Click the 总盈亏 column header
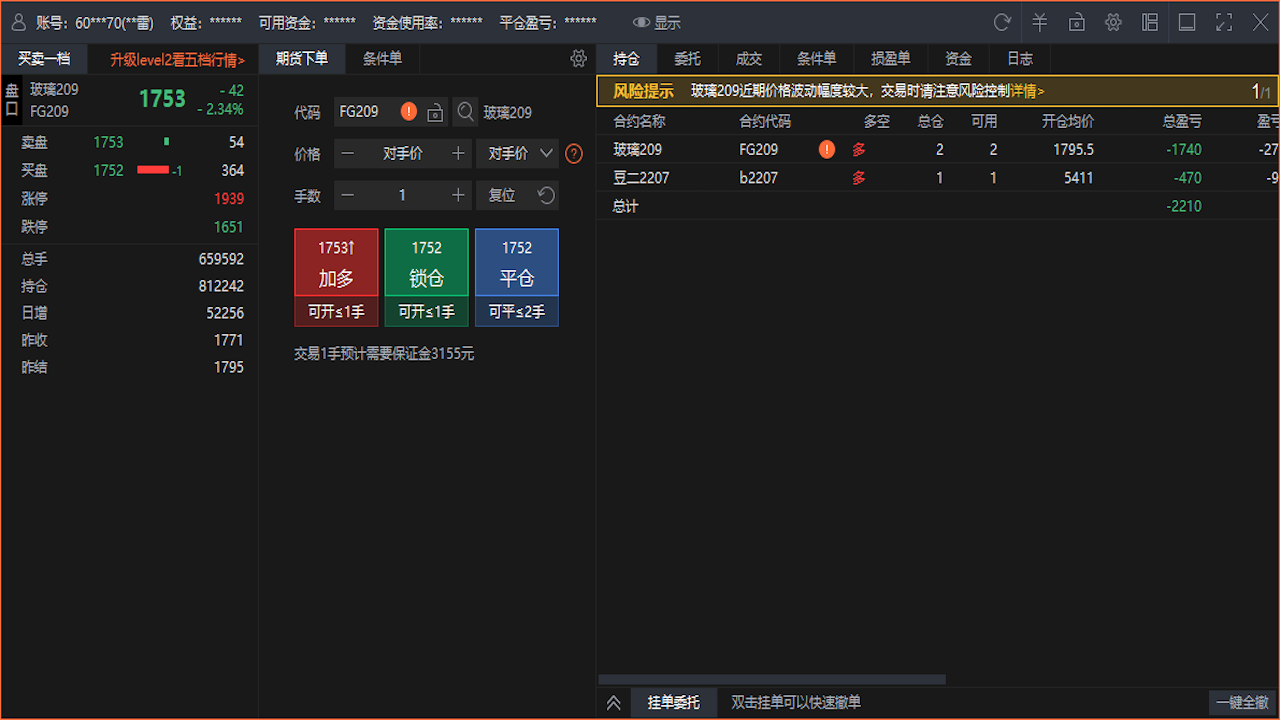This screenshot has height=720, width=1280. tap(1182, 121)
